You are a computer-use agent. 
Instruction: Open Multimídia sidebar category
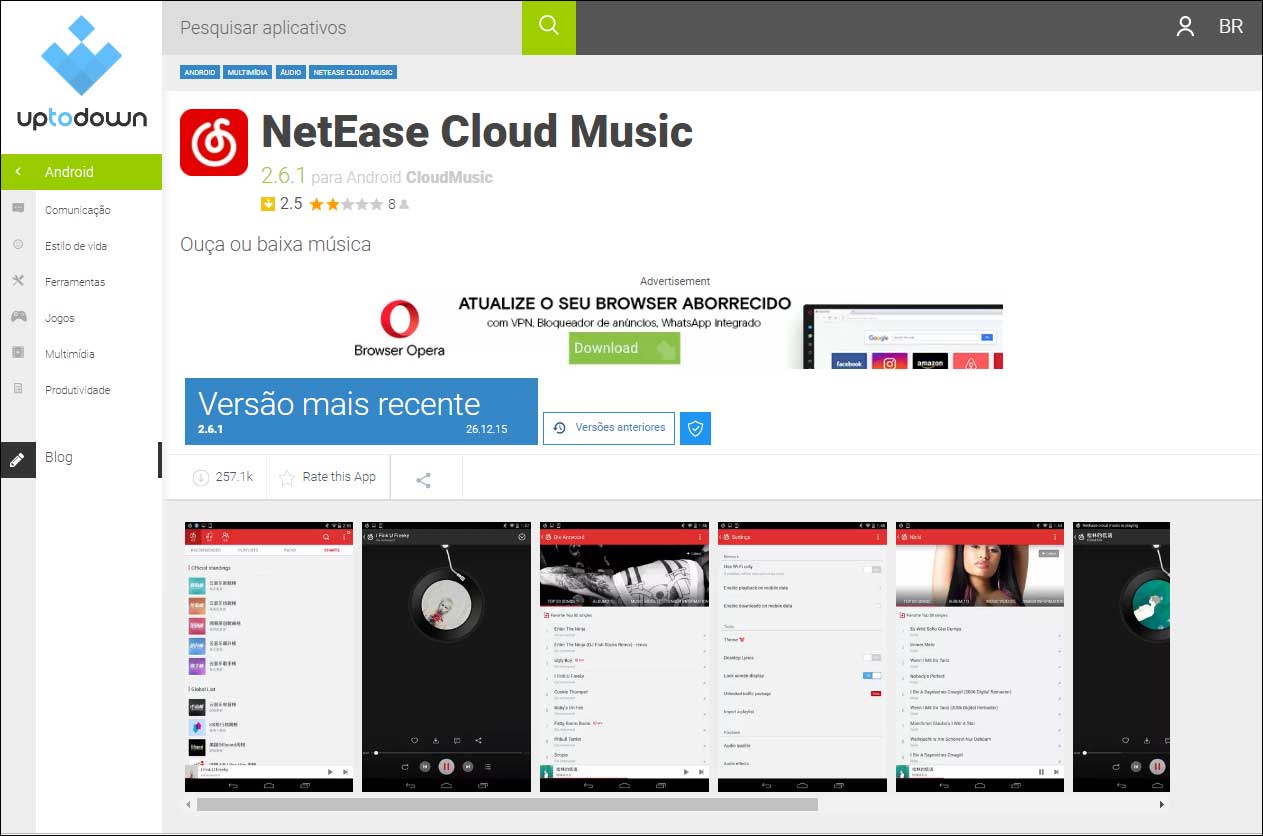point(70,354)
